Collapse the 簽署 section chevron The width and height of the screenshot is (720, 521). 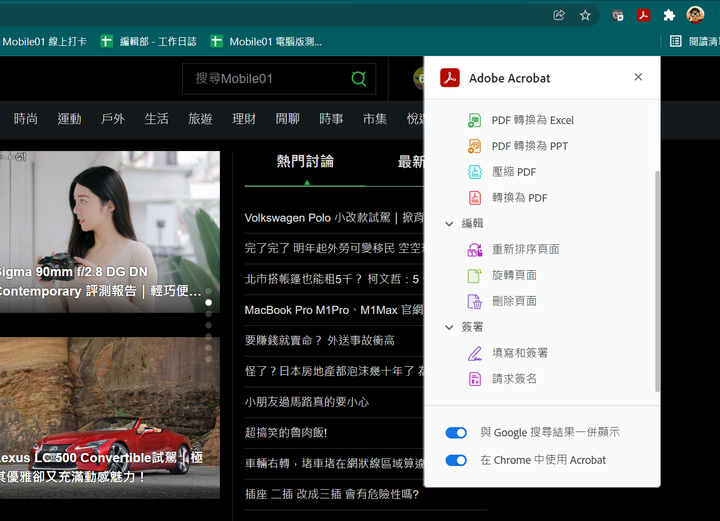tap(449, 327)
